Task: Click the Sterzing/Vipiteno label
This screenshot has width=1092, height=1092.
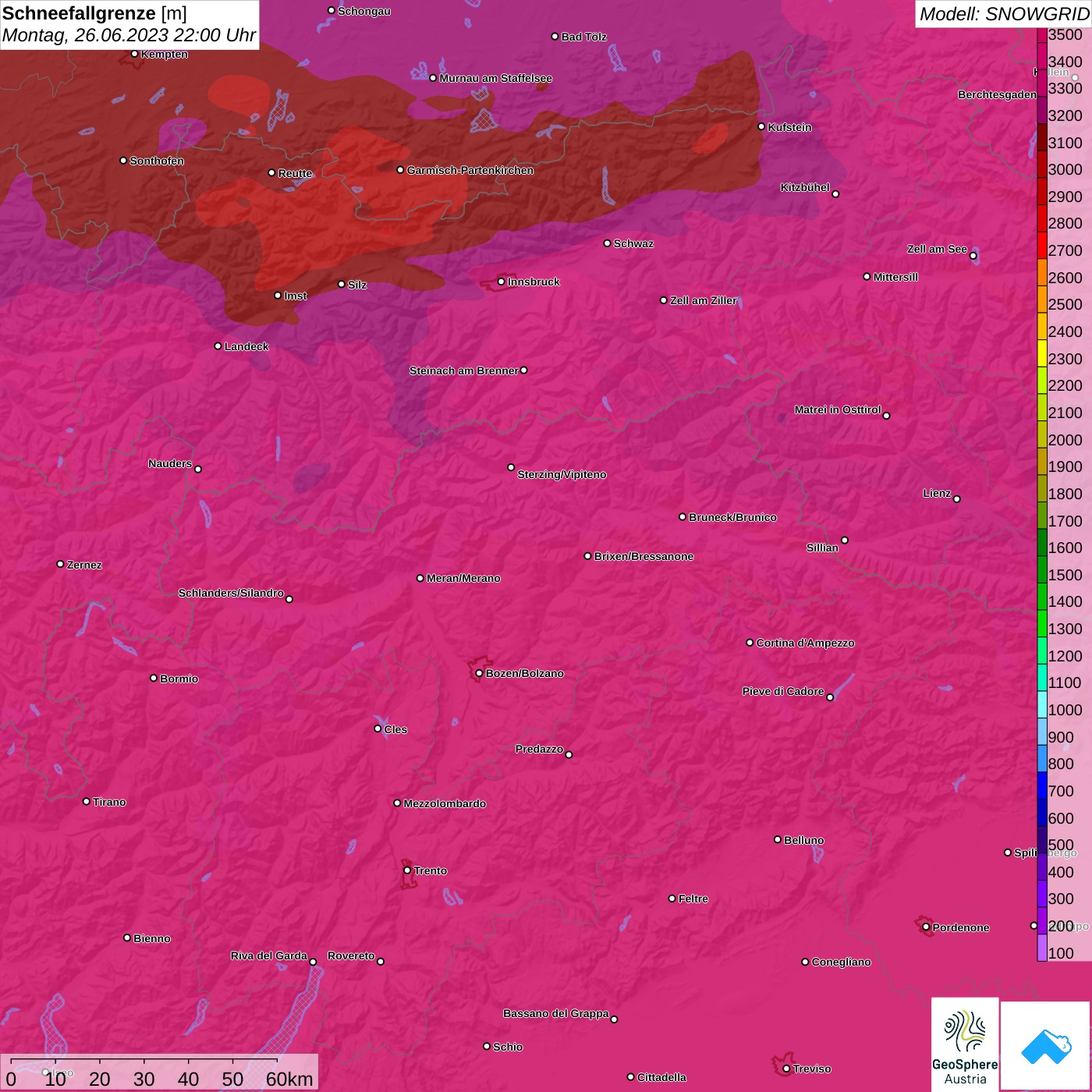Action: coord(562,474)
